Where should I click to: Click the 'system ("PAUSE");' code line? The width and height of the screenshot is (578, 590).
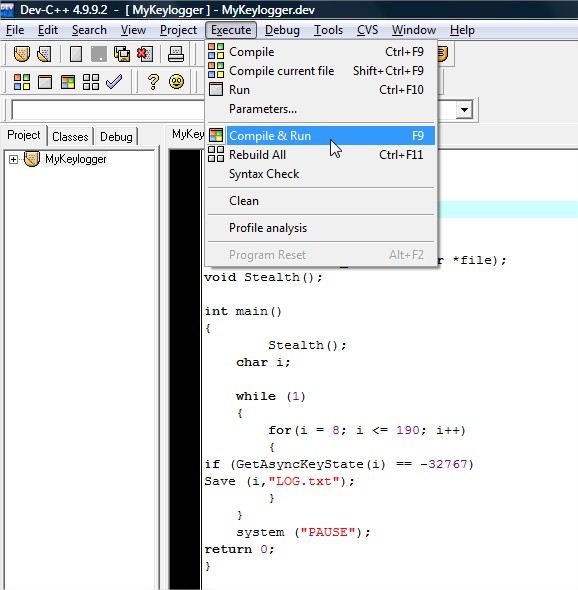pos(303,532)
